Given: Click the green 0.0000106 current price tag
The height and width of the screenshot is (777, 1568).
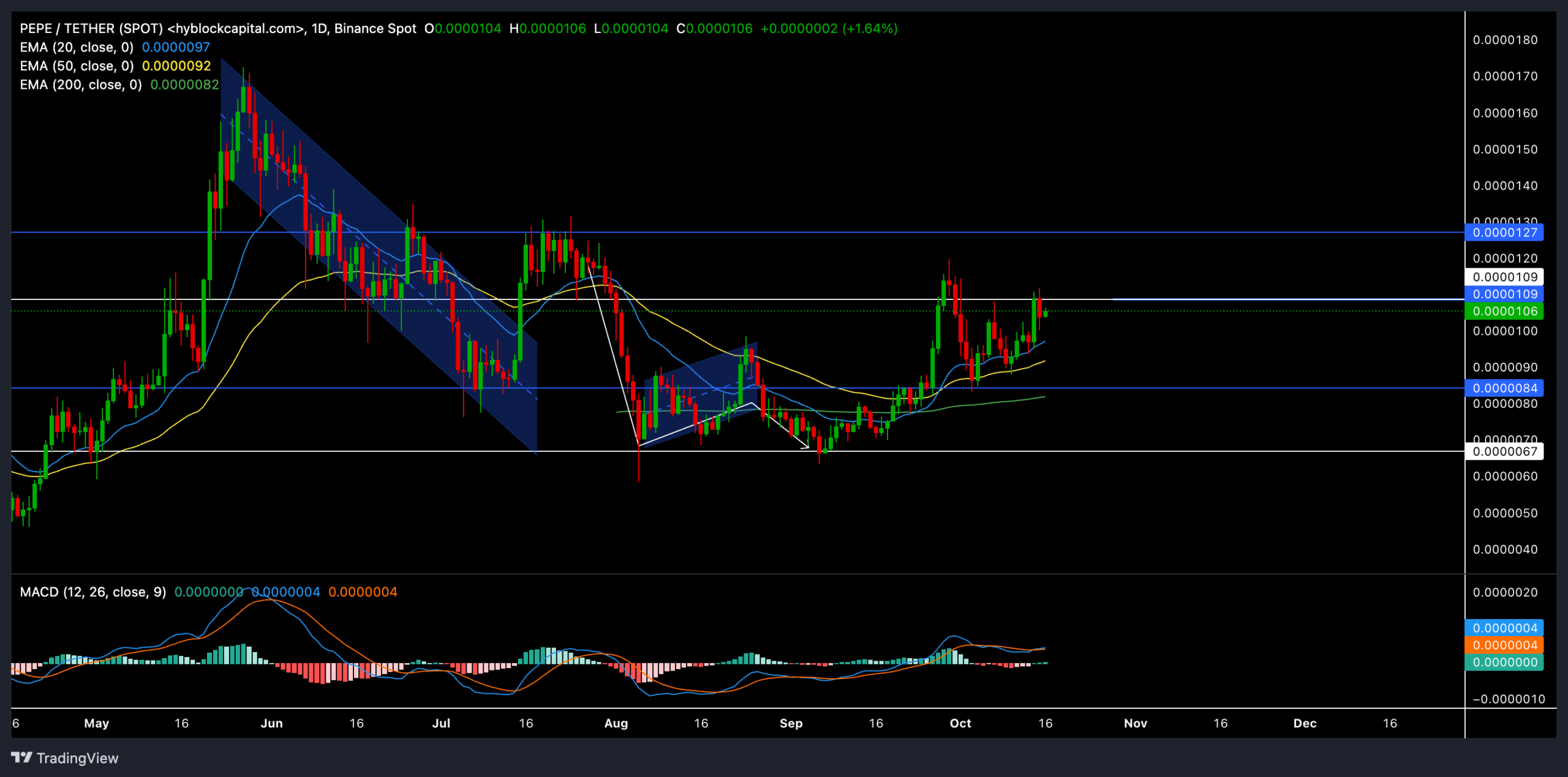Looking at the screenshot, I should coord(1504,311).
